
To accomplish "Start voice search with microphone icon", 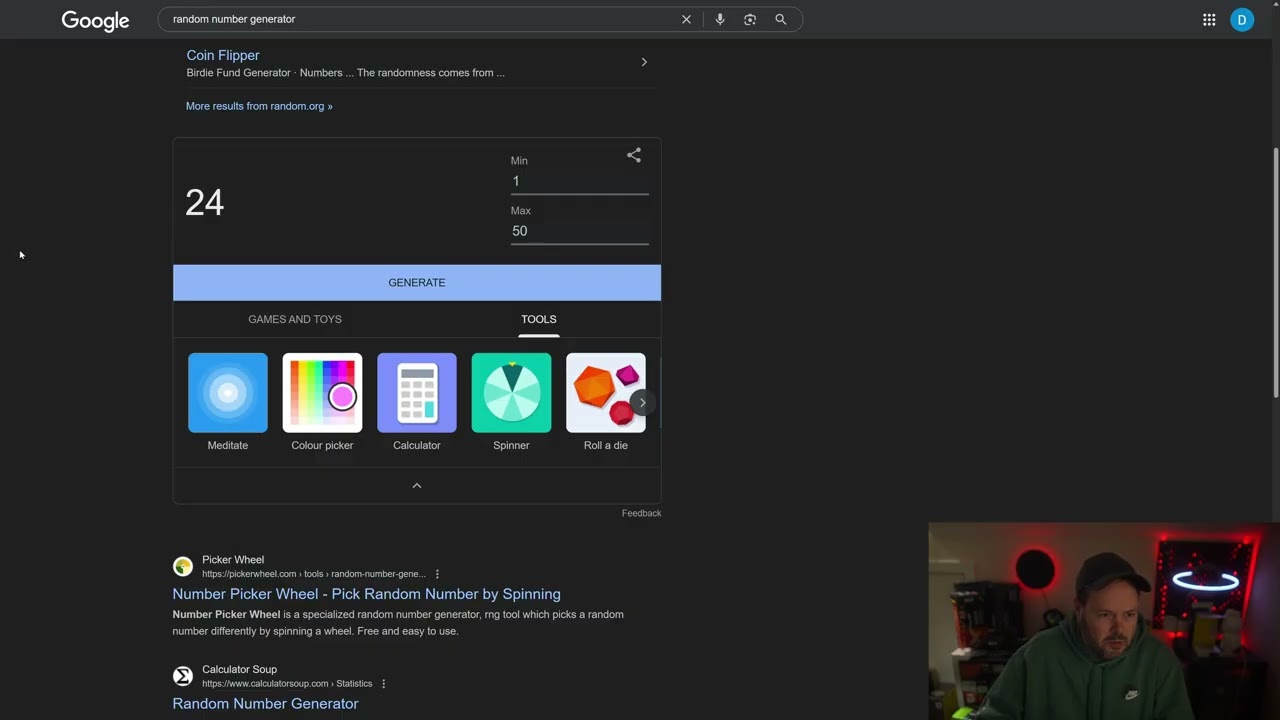I will pos(719,19).
